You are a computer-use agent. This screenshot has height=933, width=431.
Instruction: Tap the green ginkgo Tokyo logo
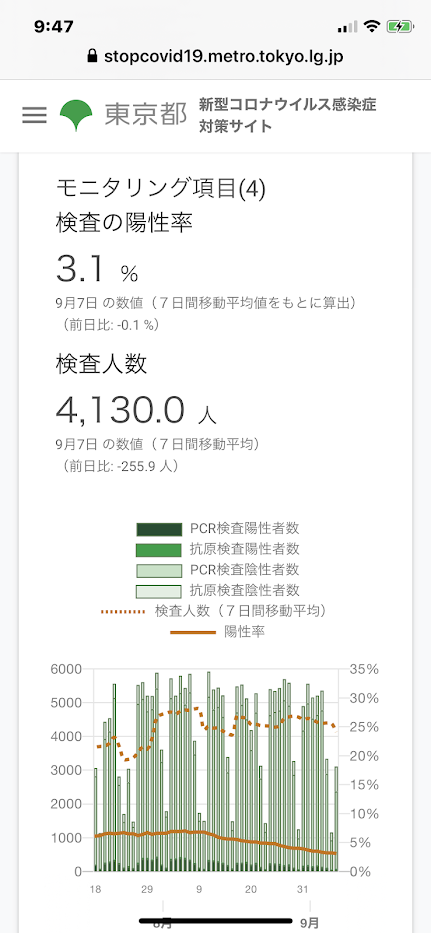[76, 115]
